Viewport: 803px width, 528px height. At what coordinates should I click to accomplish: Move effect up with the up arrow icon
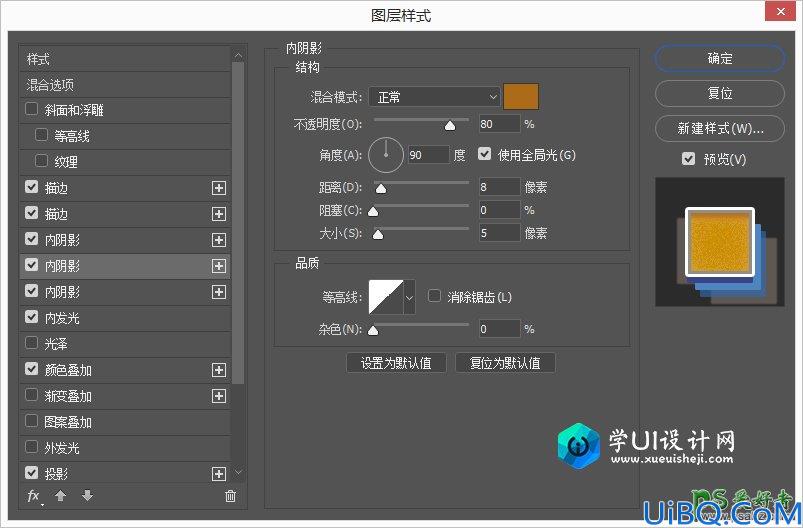(x=60, y=495)
